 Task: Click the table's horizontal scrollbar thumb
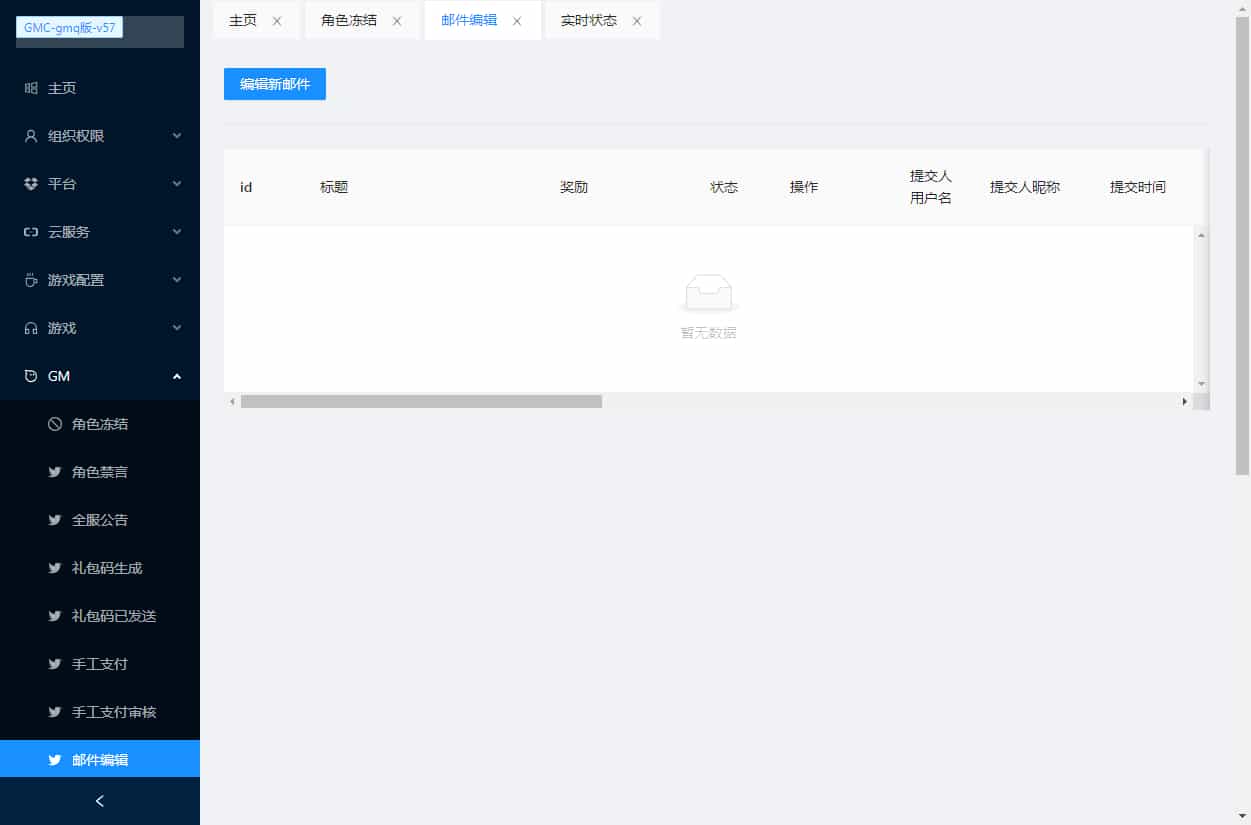421,401
